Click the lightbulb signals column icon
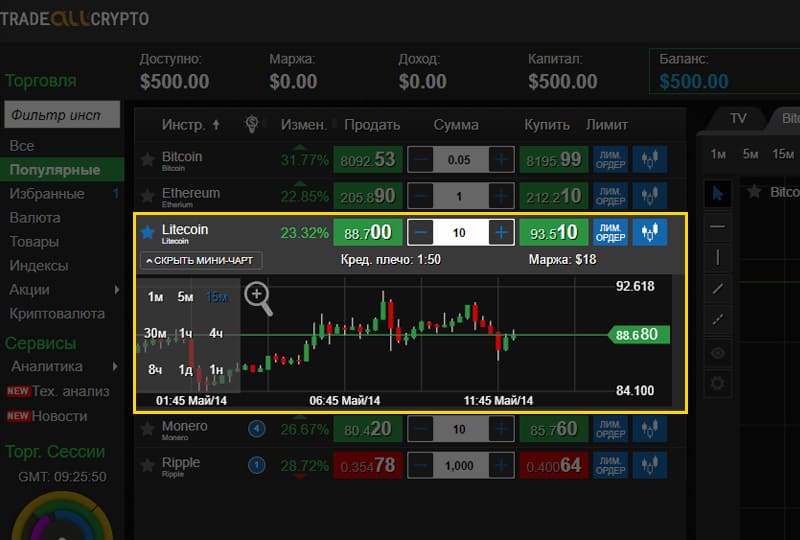The width and height of the screenshot is (800, 540). click(252, 124)
